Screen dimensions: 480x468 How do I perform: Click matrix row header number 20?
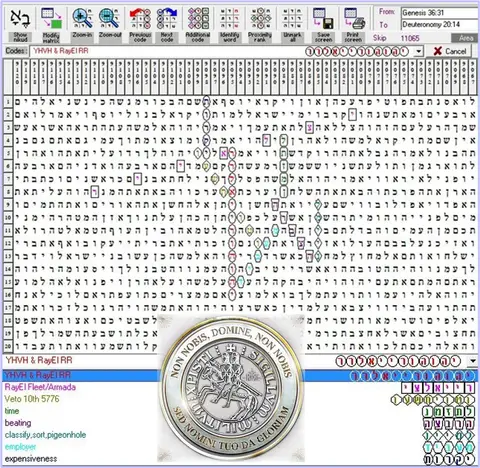click(x=8, y=346)
